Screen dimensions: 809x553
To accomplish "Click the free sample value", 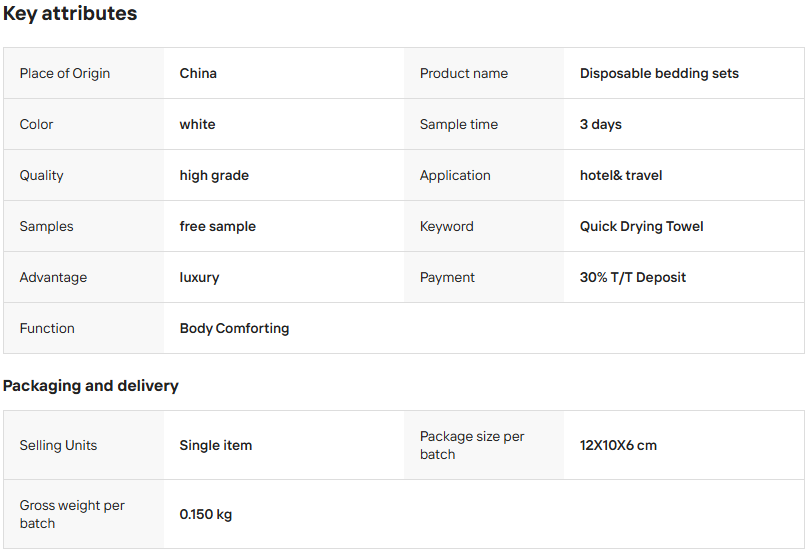I will pos(218,226).
